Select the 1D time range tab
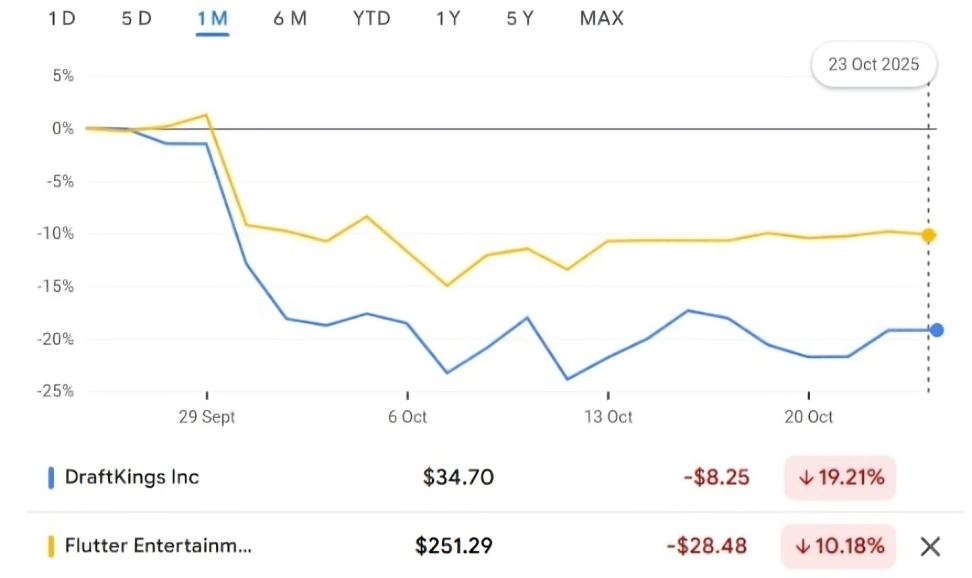972x578 pixels. (62, 18)
